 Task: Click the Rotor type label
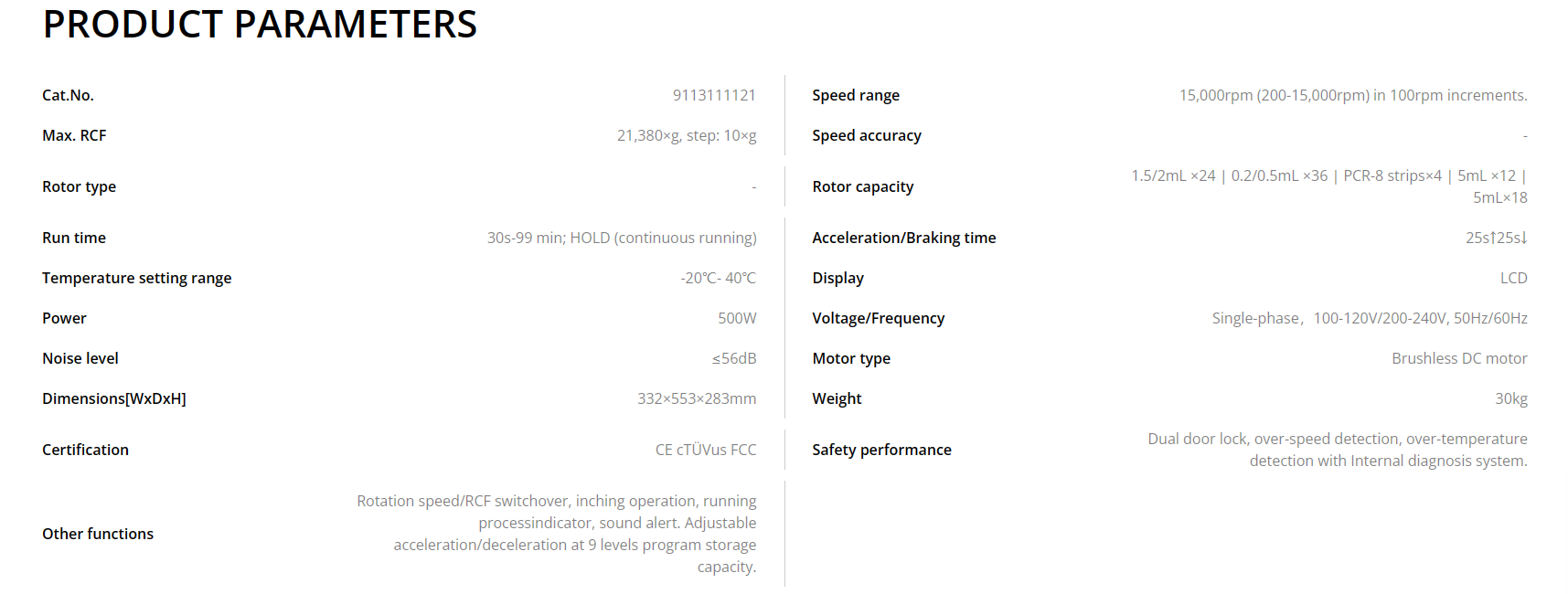click(79, 186)
